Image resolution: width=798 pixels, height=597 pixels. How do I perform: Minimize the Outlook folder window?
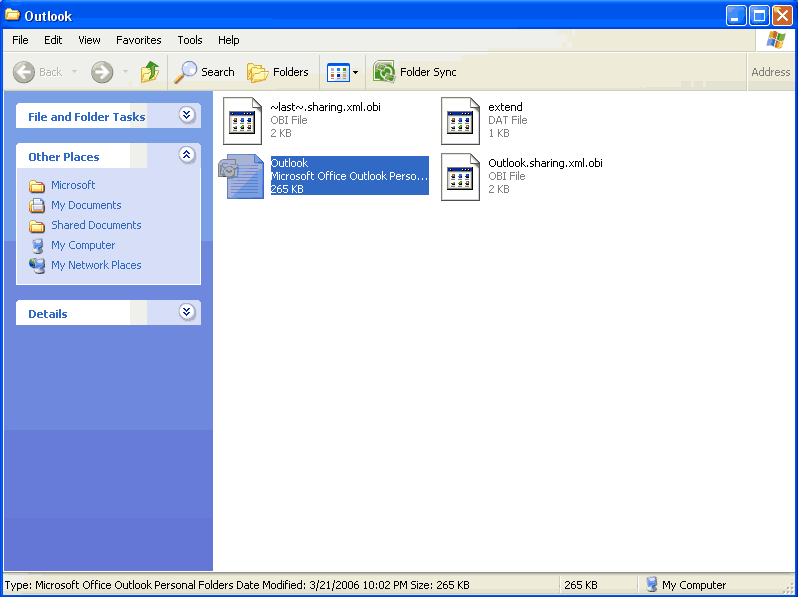[x=736, y=15]
